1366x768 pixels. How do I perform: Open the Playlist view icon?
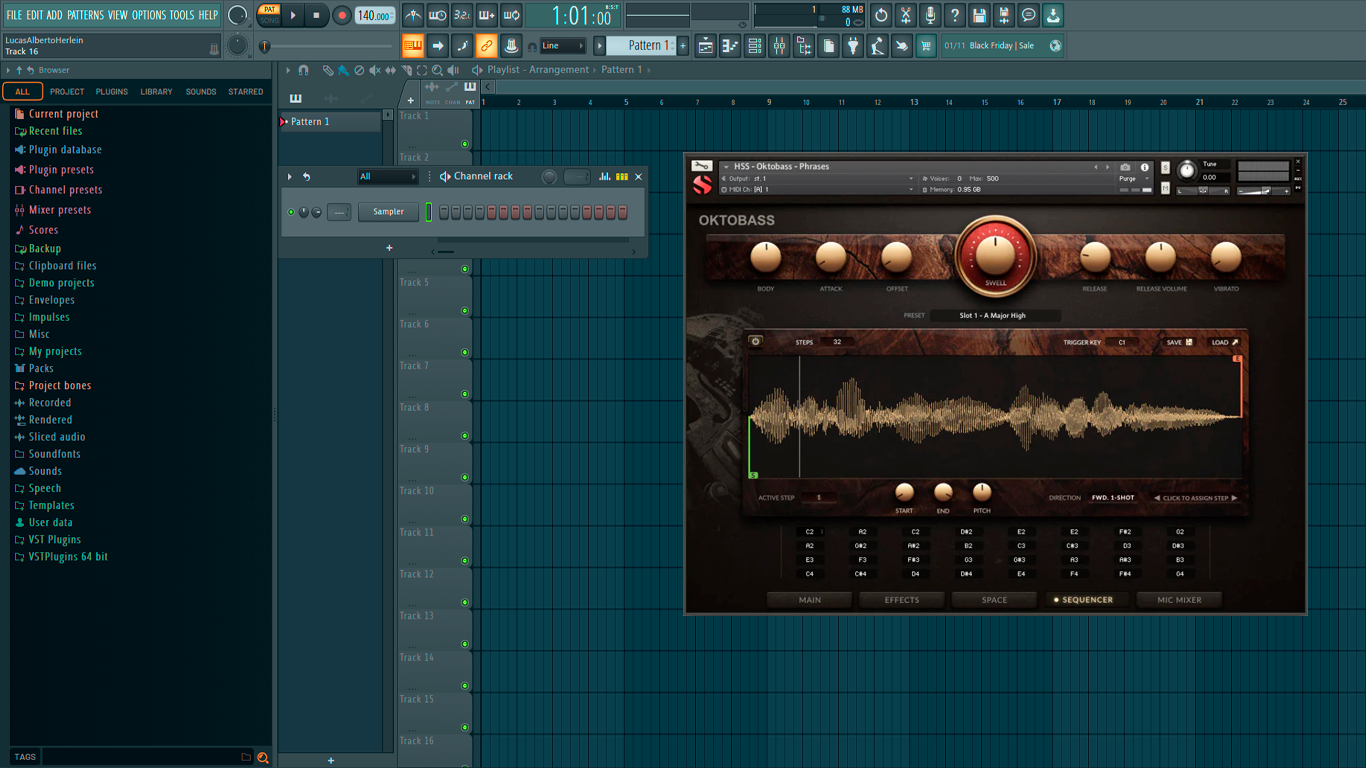(x=705, y=46)
